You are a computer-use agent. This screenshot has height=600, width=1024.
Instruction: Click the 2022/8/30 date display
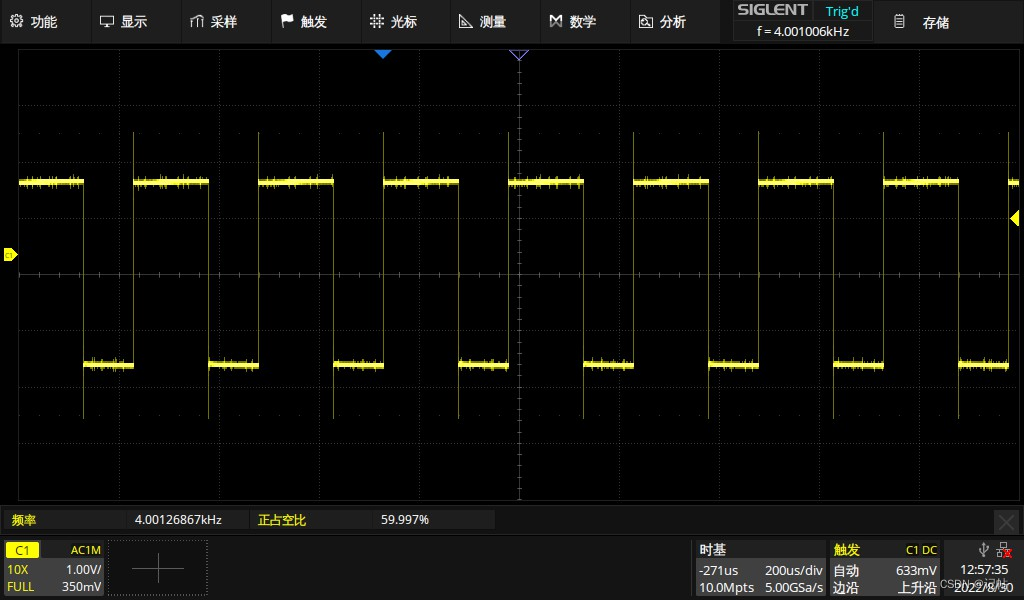pos(984,588)
